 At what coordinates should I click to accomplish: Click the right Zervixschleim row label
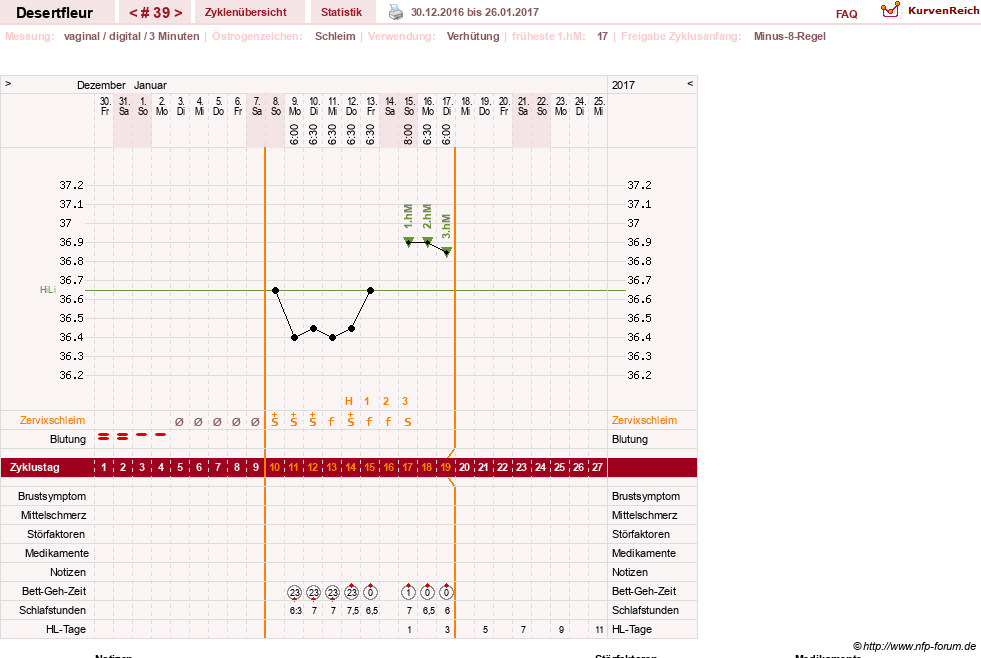click(644, 420)
